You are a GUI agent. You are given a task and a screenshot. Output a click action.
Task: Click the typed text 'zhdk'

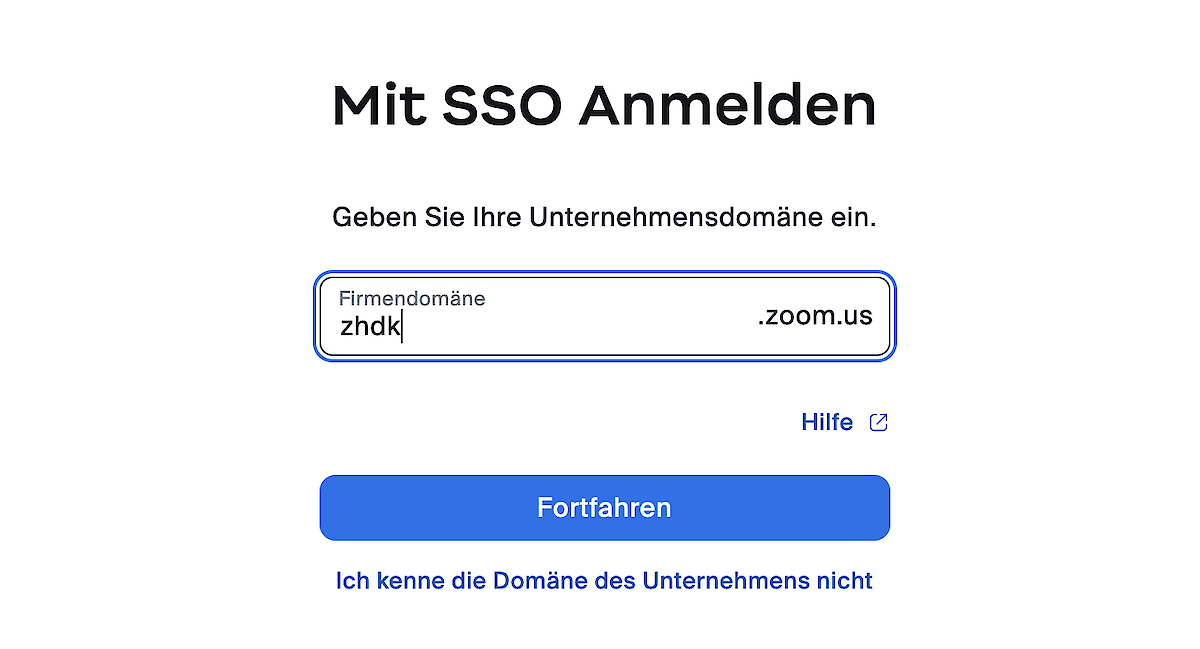[369, 326]
